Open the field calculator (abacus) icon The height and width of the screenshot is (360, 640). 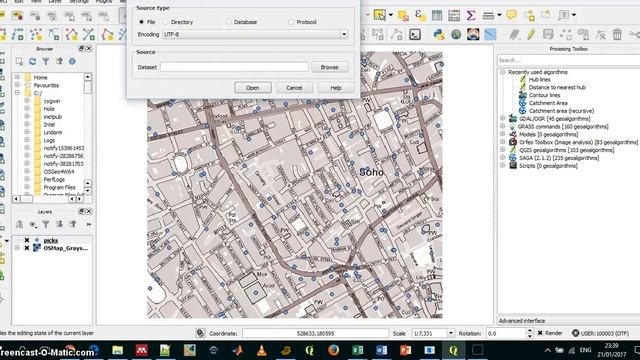tap(454, 15)
